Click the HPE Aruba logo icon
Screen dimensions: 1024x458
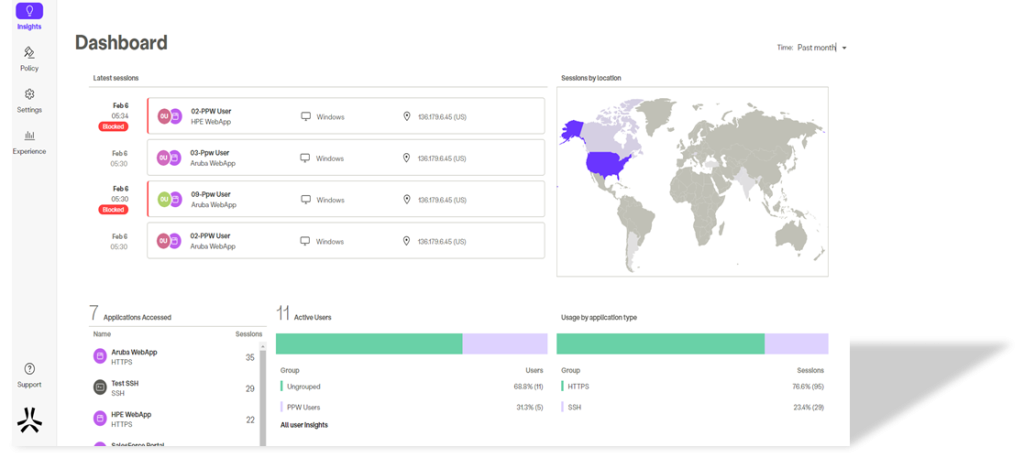29,421
